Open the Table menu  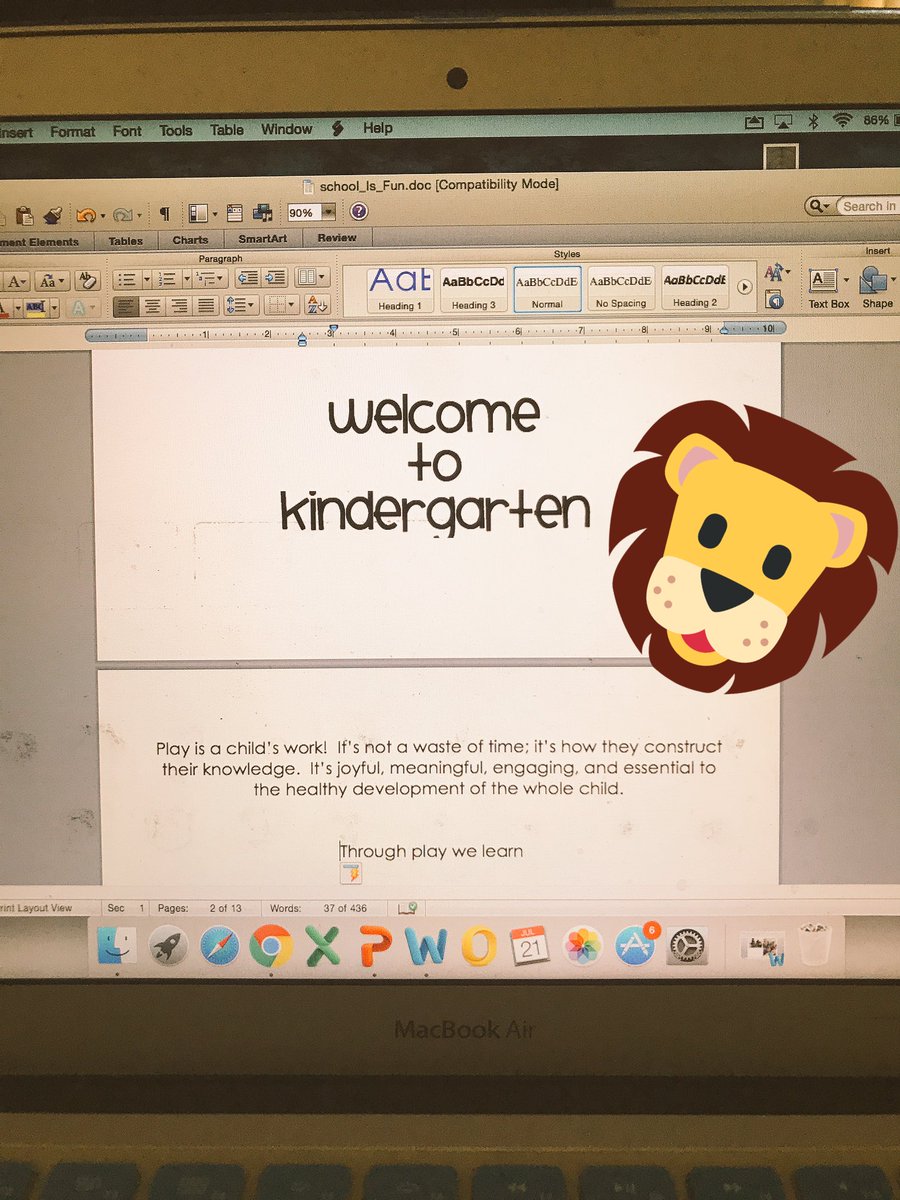[227, 130]
